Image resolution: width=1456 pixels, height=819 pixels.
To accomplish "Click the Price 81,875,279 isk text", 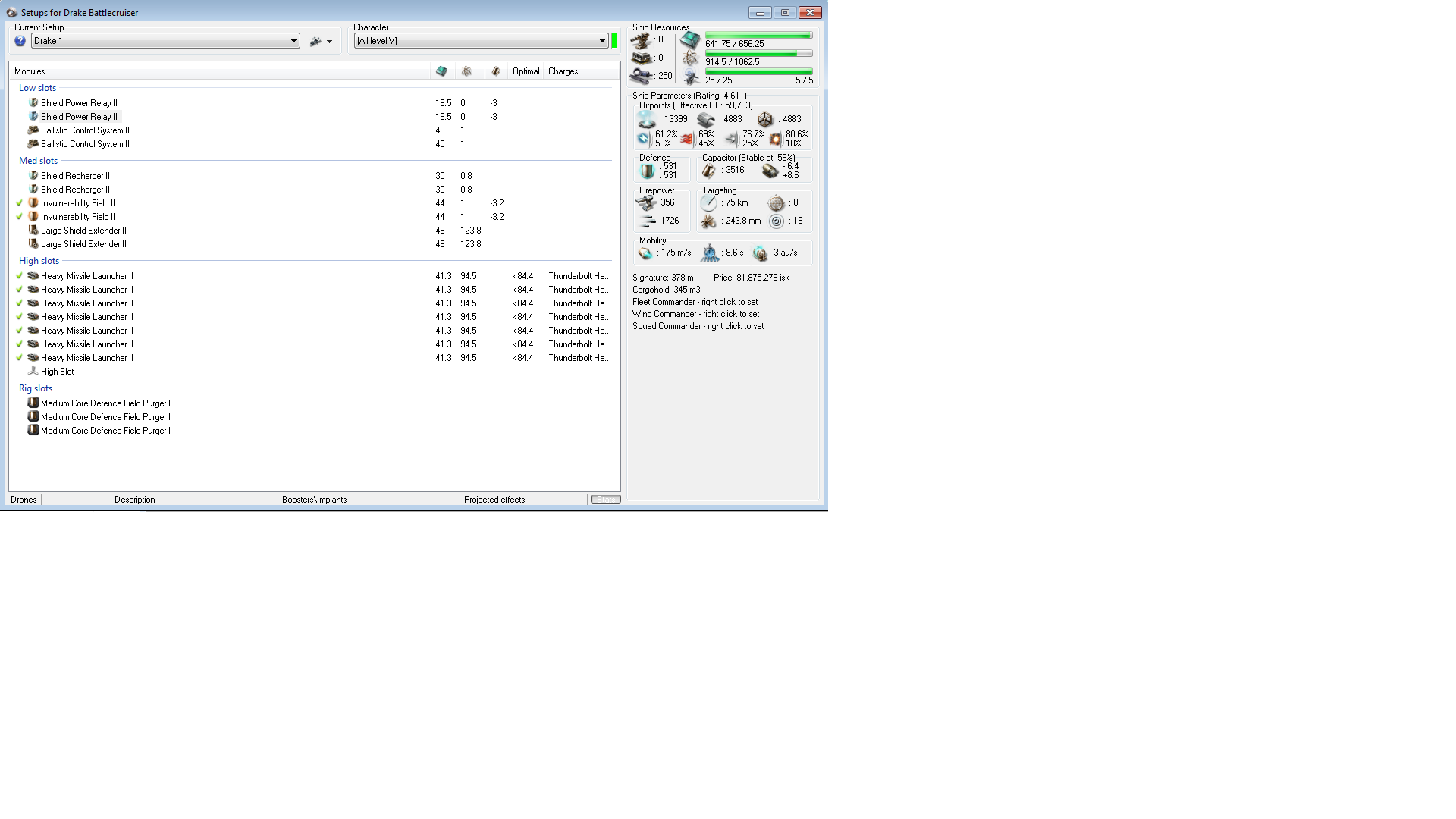I will [x=751, y=278].
